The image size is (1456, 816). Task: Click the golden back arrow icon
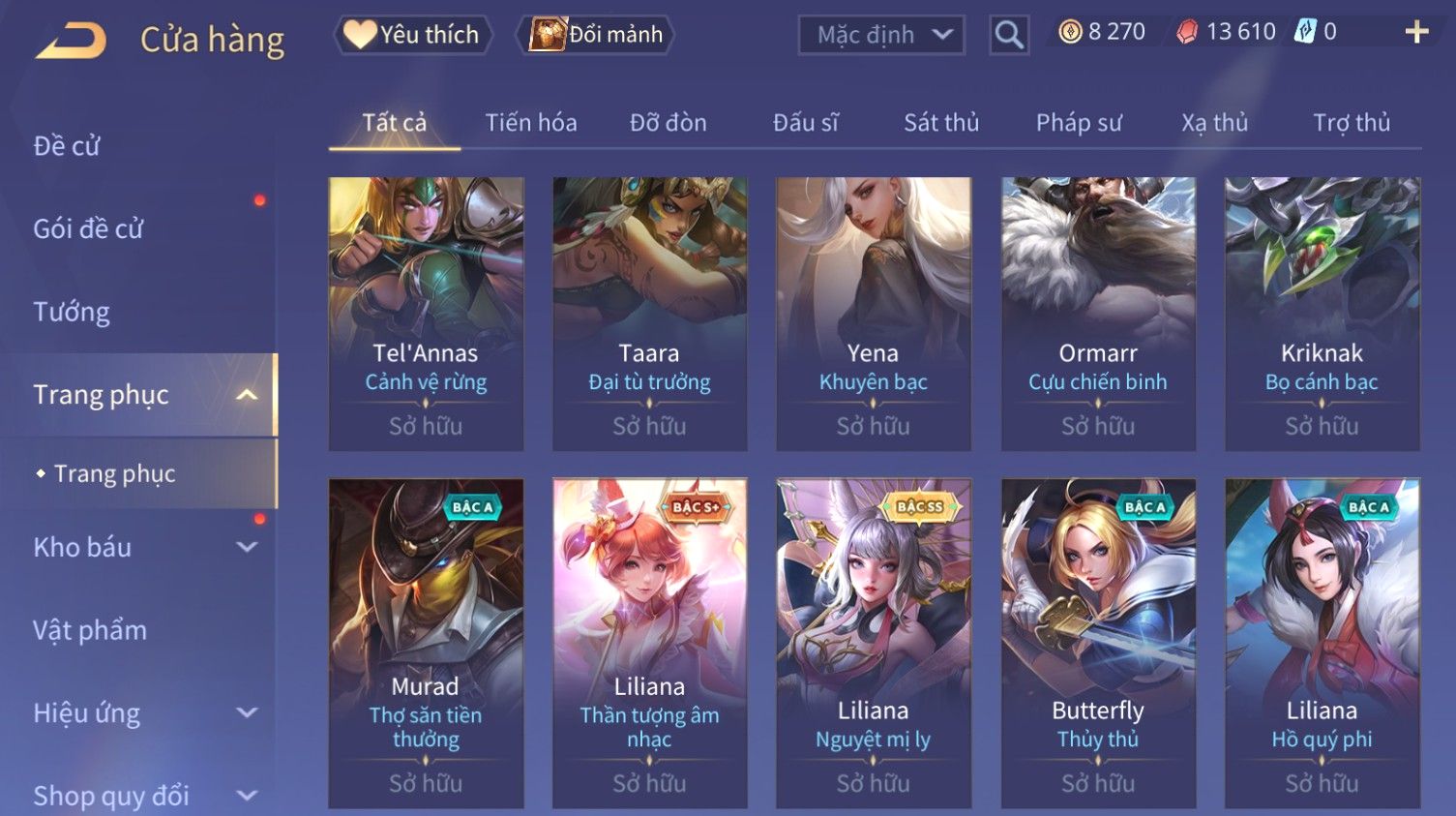[x=72, y=41]
